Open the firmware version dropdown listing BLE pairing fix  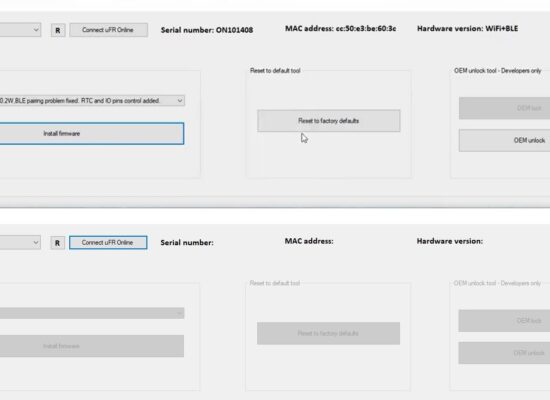pos(92,101)
